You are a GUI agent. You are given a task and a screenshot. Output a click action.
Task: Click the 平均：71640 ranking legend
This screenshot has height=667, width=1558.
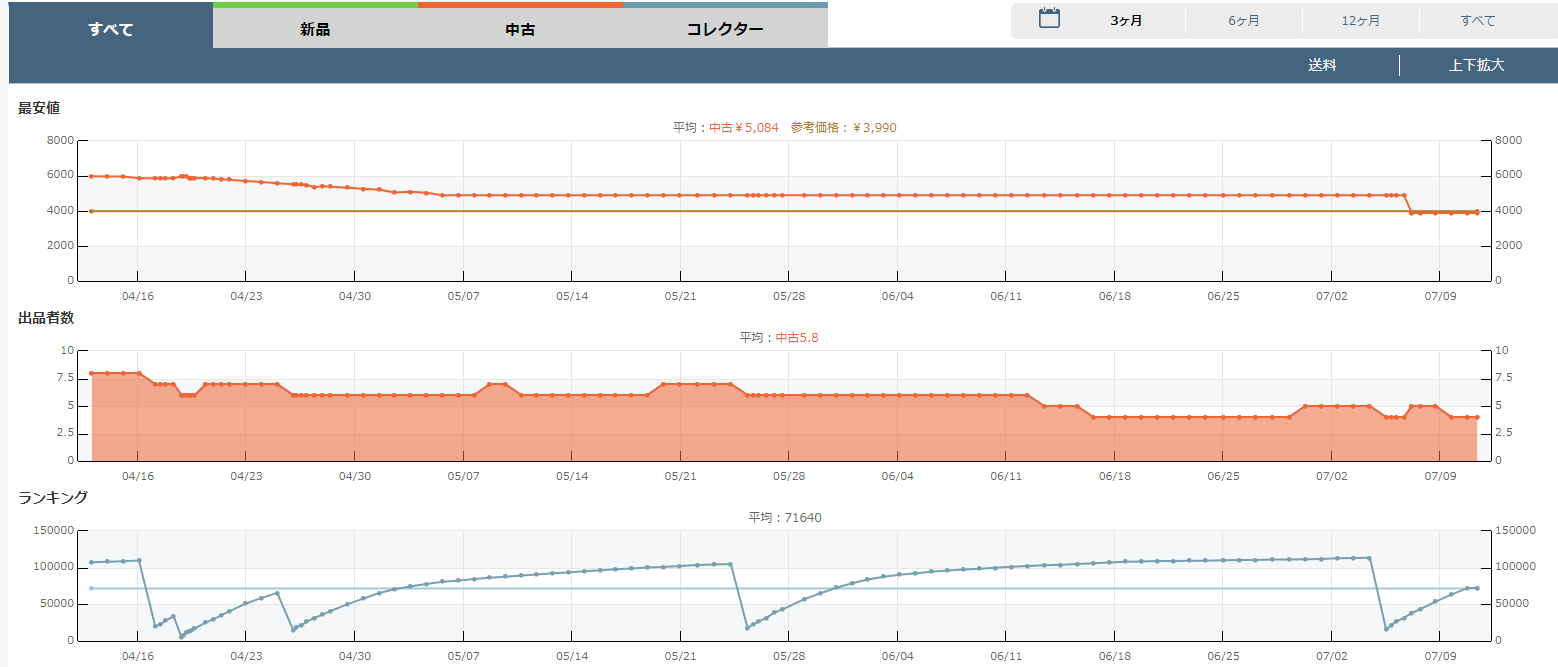click(785, 517)
